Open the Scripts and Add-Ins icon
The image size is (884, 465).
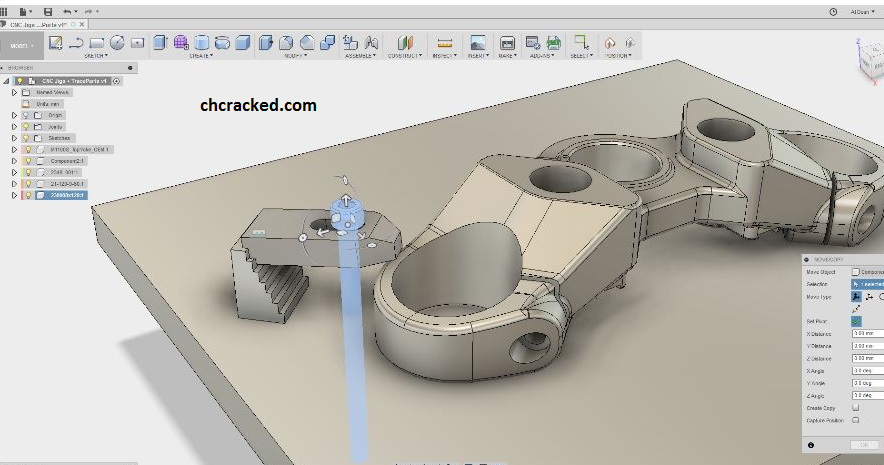click(533, 42)
